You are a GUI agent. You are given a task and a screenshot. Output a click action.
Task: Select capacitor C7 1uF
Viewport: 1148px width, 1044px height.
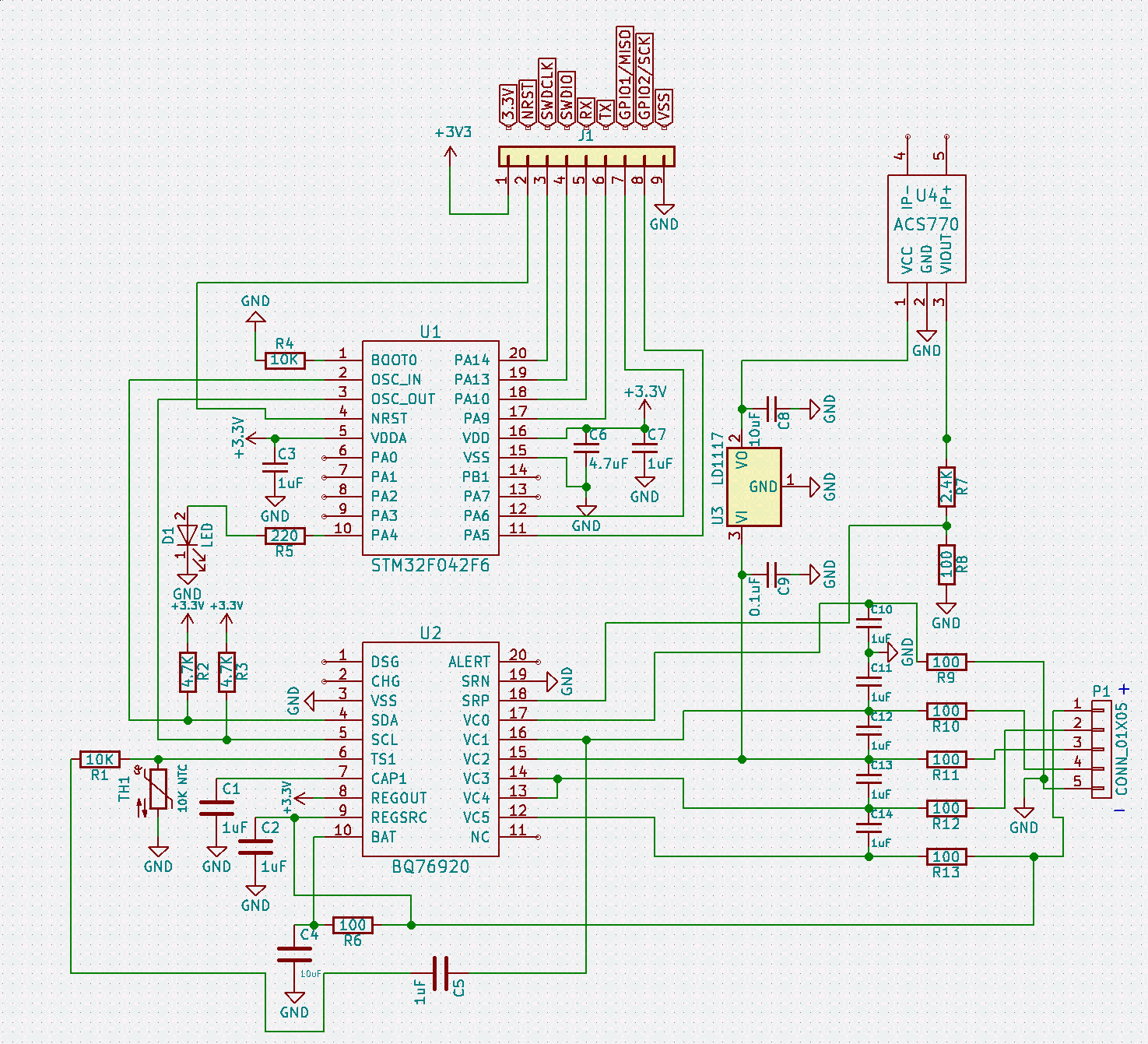coord(644,448)
